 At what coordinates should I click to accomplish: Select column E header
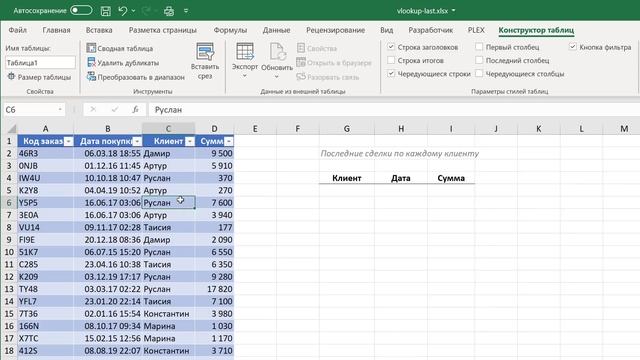(255, 129)
